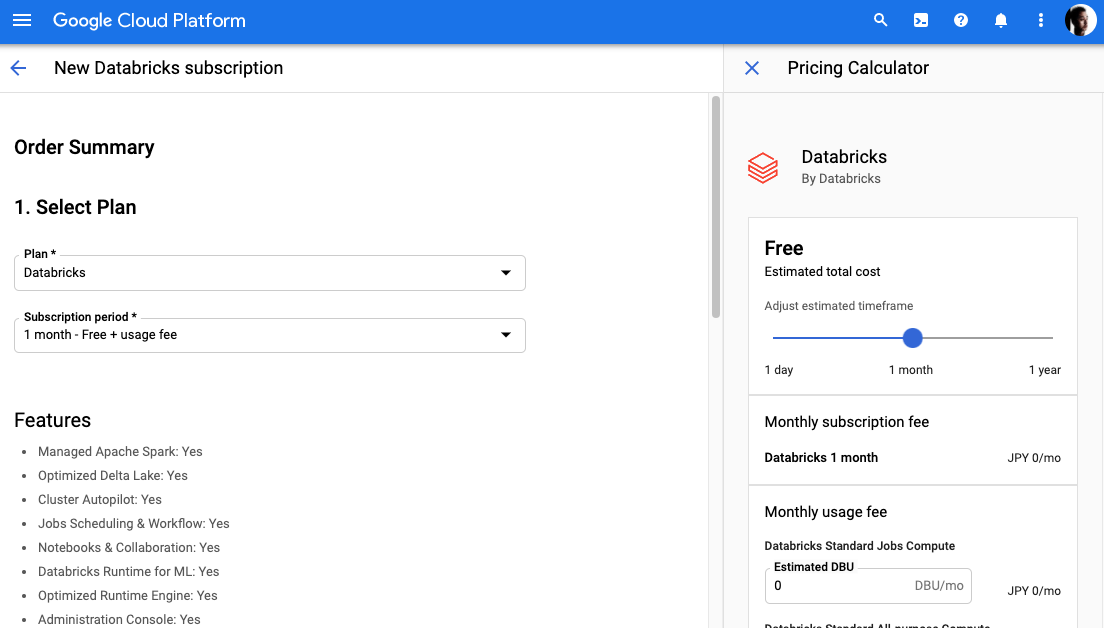Open the three-dot settings menu
The width and height of the screenshot is (1104, 628).
point(1041,20)
